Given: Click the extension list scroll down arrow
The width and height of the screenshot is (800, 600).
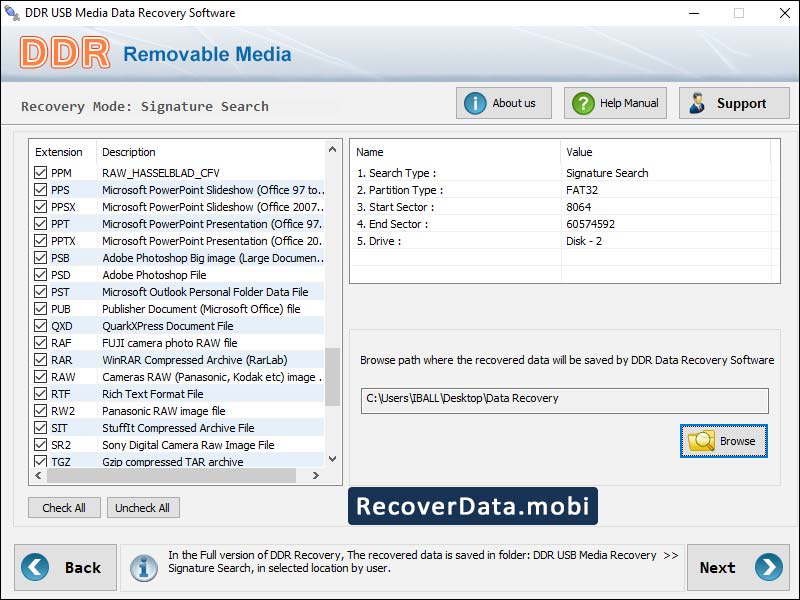Looking at the screenshot, I should 333,459.
